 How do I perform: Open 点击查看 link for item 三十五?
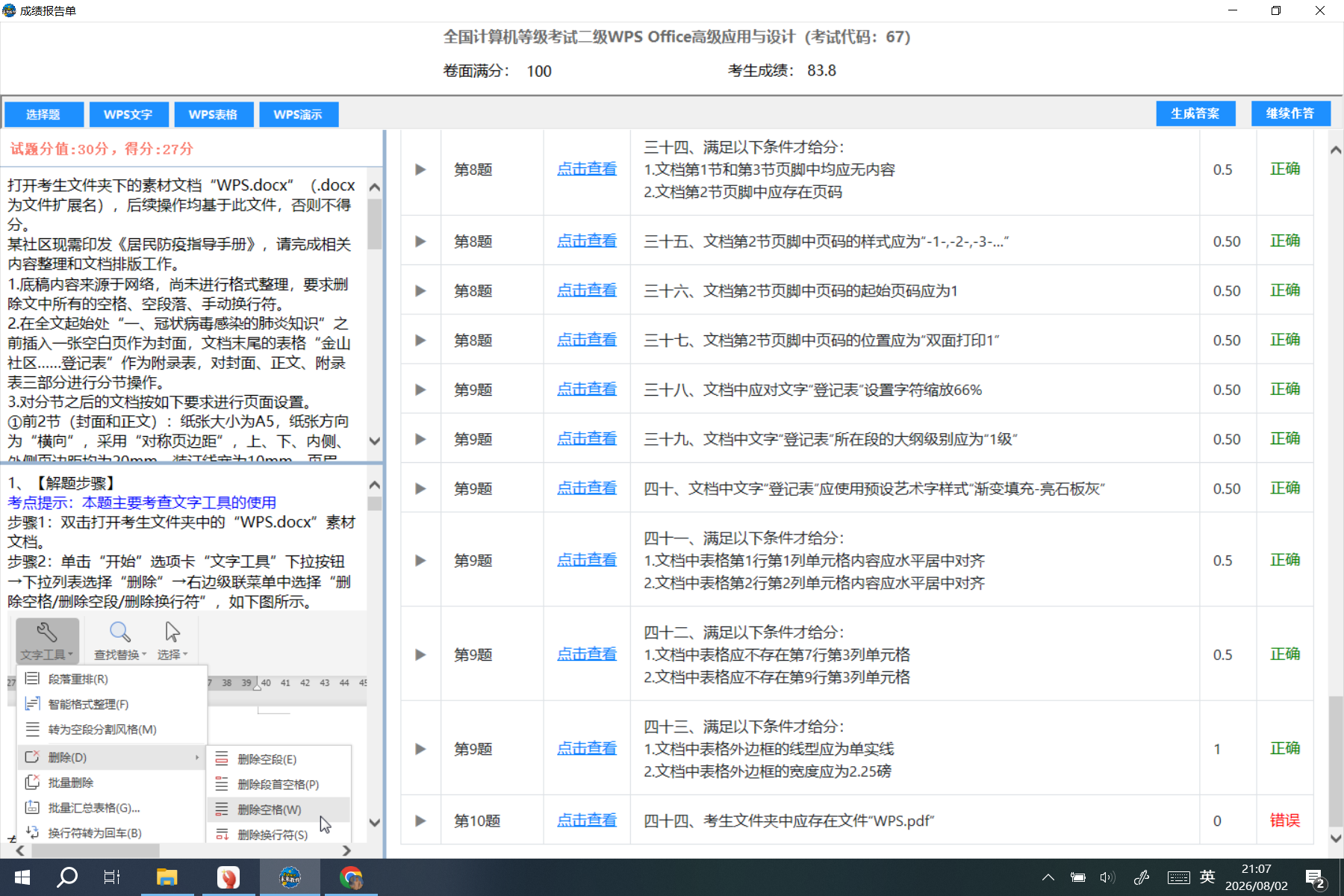click(587, 241)
